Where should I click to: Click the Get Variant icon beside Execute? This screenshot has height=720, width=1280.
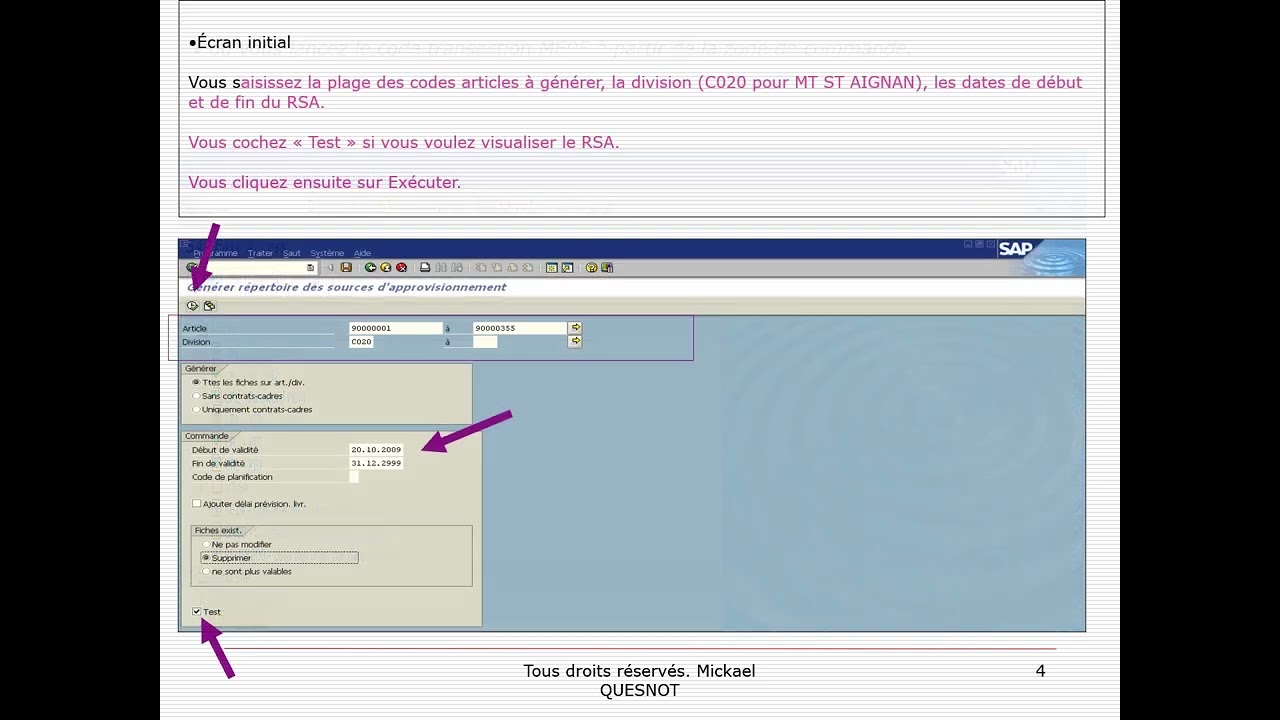click(209, 306)
